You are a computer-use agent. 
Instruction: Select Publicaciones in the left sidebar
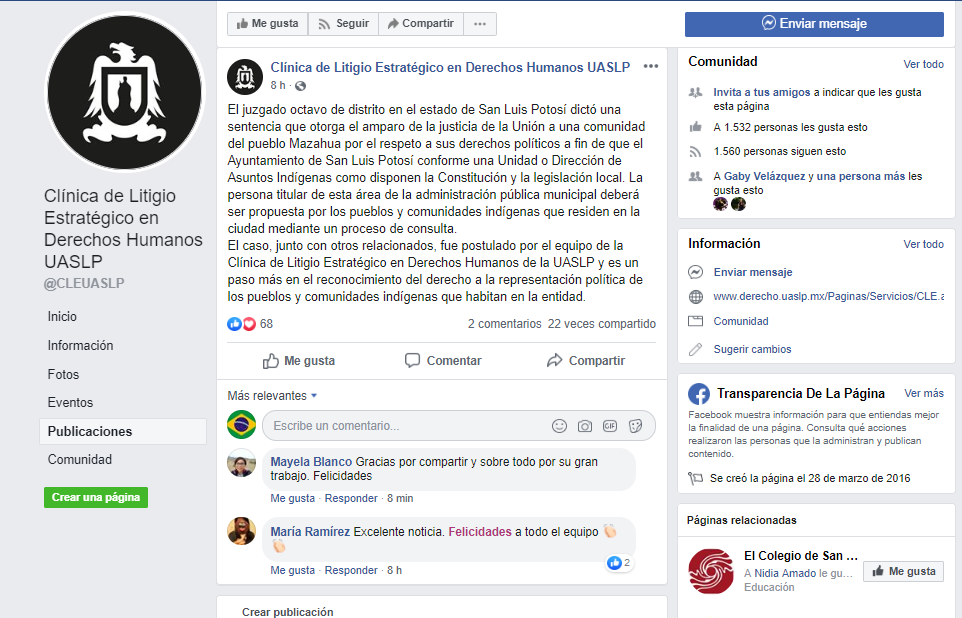pyautogui.click(x=123, y=431)
